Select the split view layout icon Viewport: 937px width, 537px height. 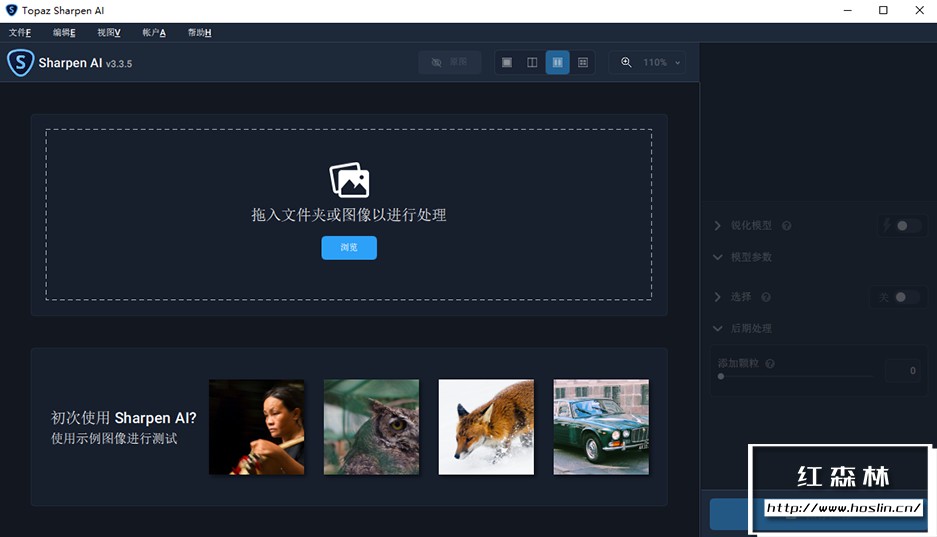[x=532, y=62]
